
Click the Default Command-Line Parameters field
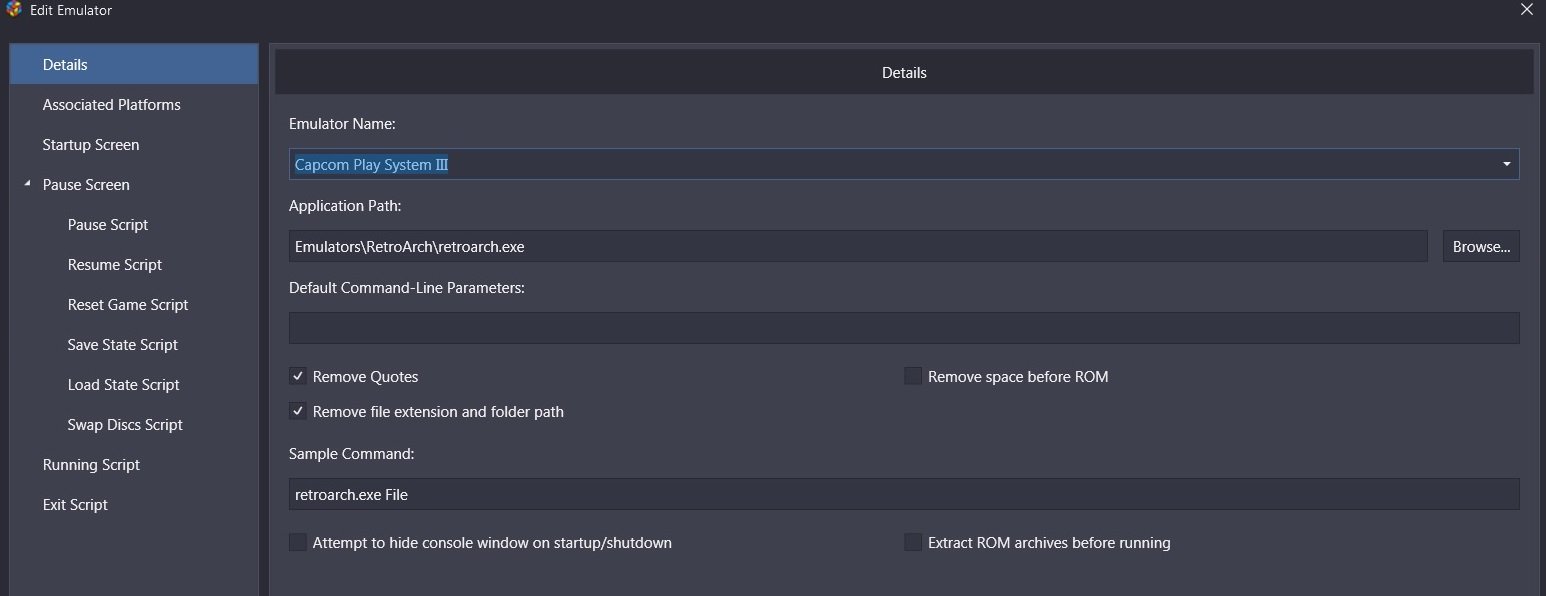[x=904, y=328]
